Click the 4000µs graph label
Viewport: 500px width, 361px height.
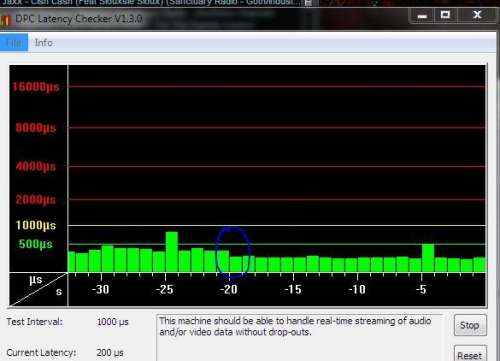36,166
